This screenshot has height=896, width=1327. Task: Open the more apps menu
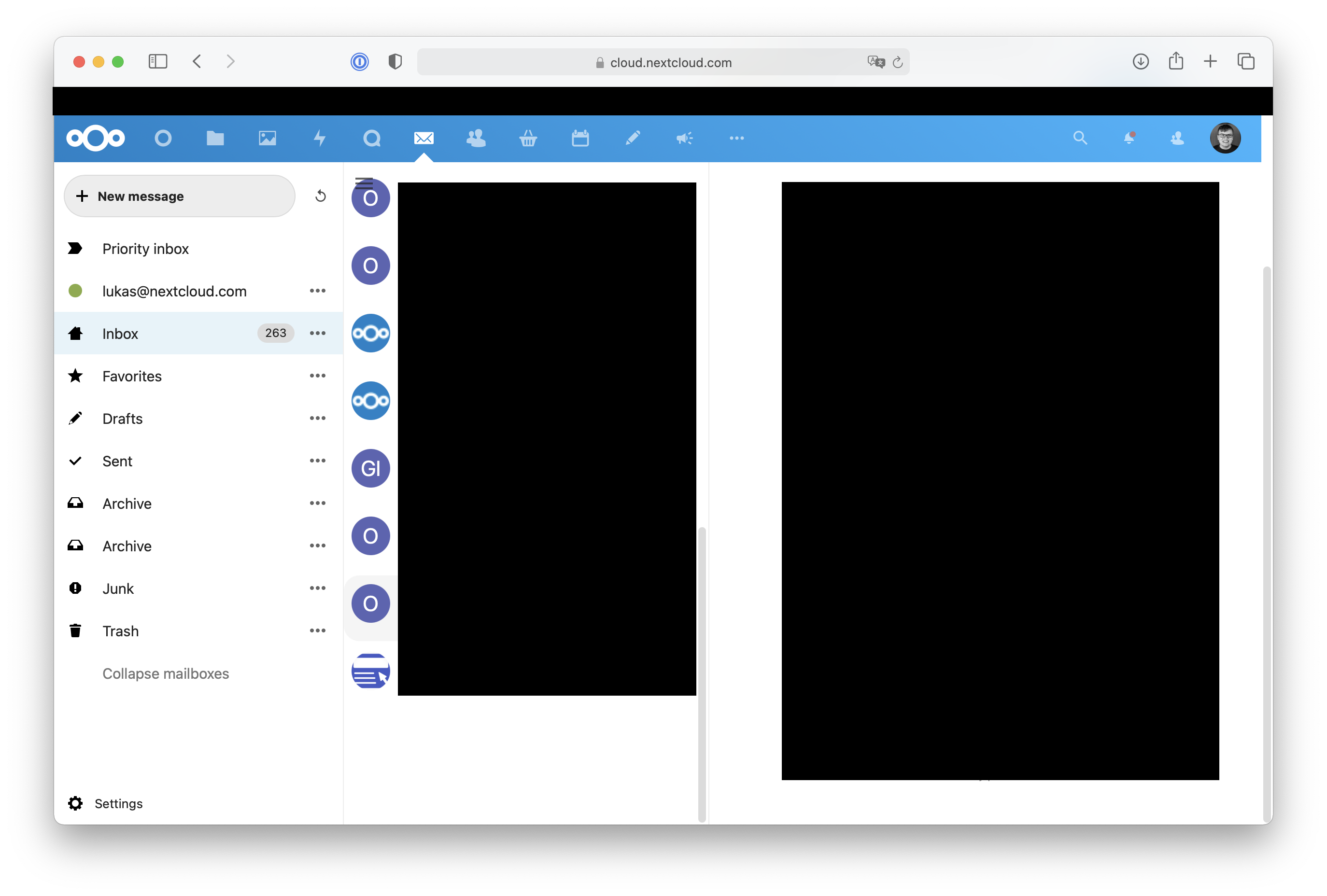[736, 138]
